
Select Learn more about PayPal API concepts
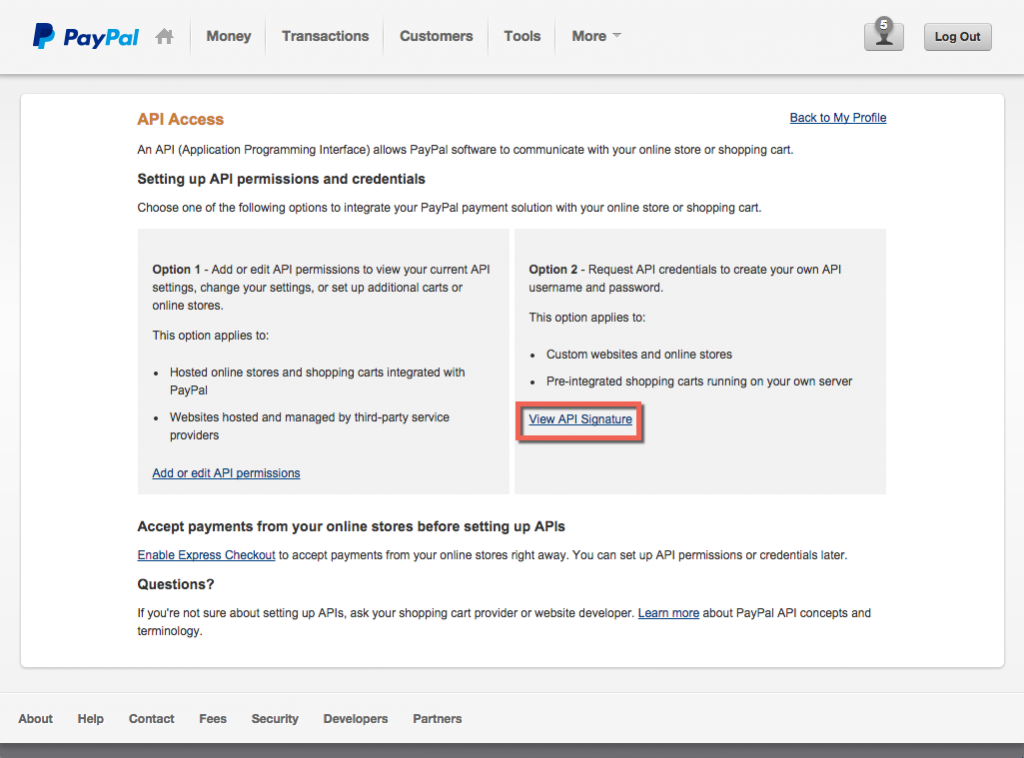coord(668,613)
